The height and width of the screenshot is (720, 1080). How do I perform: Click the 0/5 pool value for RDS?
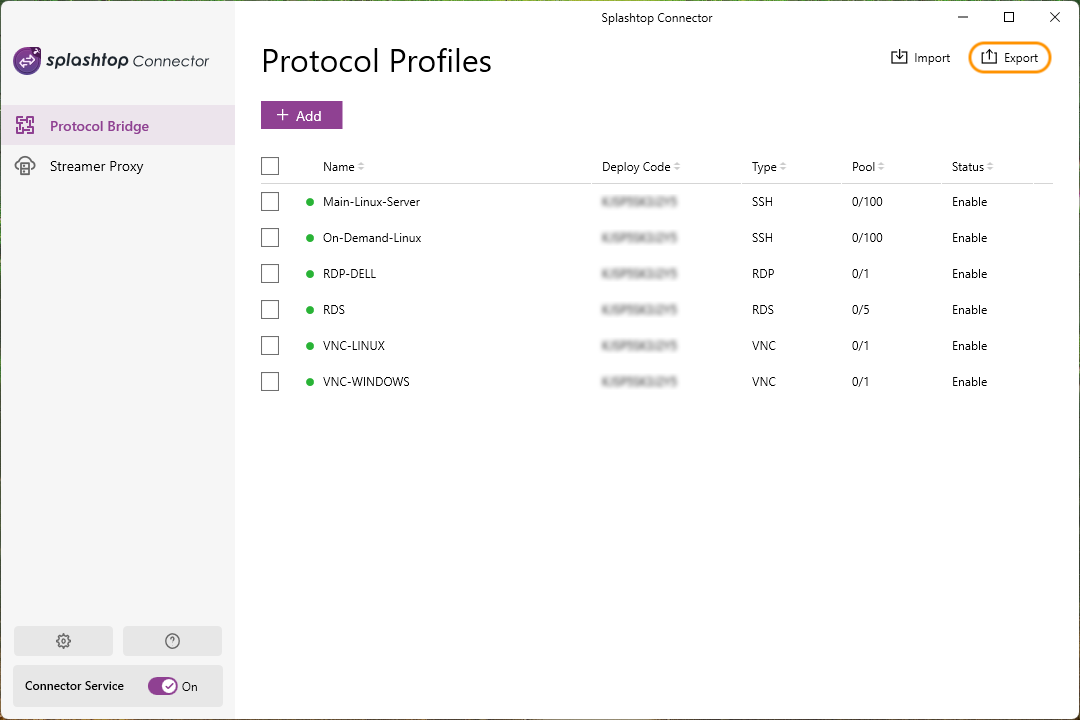[x=860, y=309]
